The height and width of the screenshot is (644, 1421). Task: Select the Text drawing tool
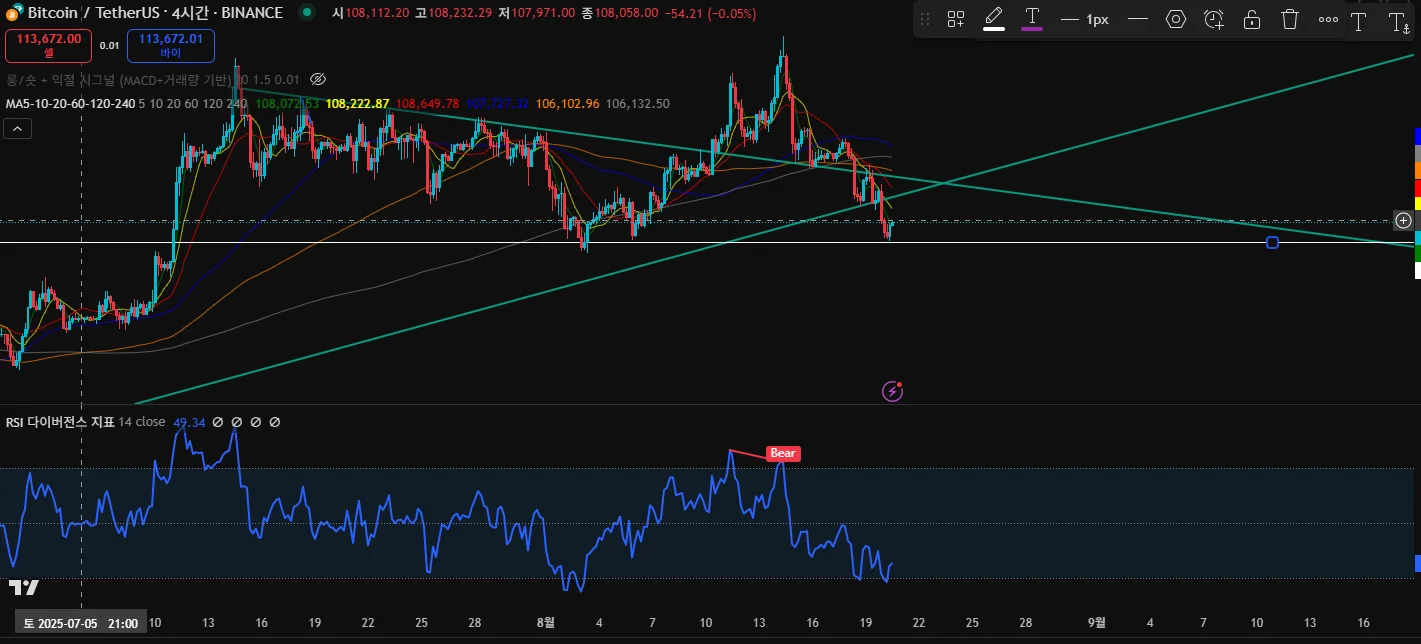click(1358, 21)
